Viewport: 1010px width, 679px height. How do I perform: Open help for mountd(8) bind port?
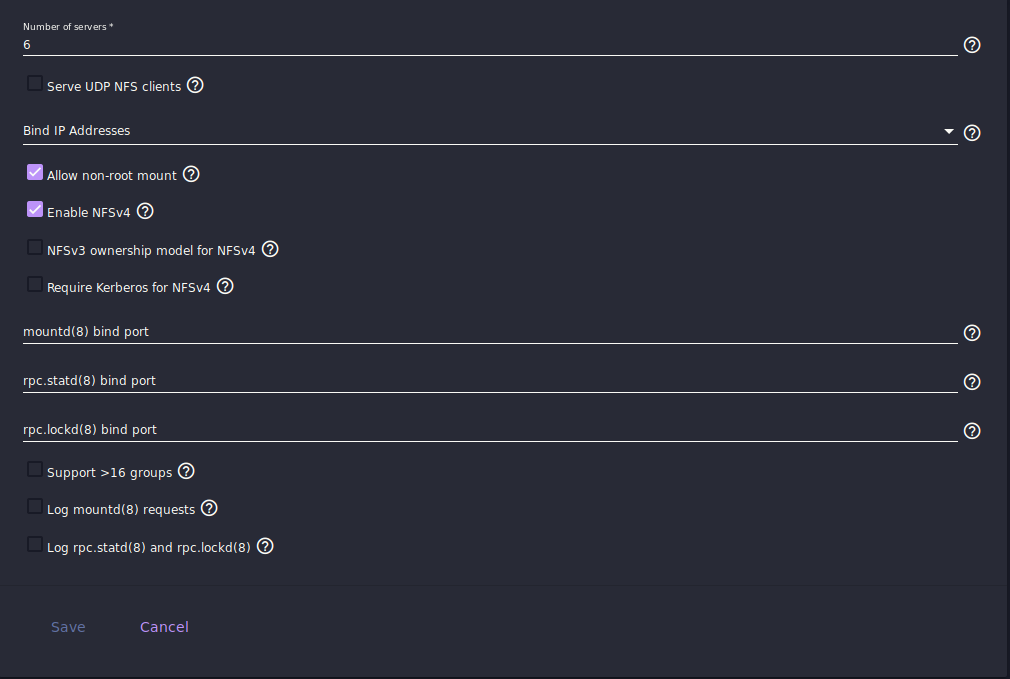tap(971, 333)
